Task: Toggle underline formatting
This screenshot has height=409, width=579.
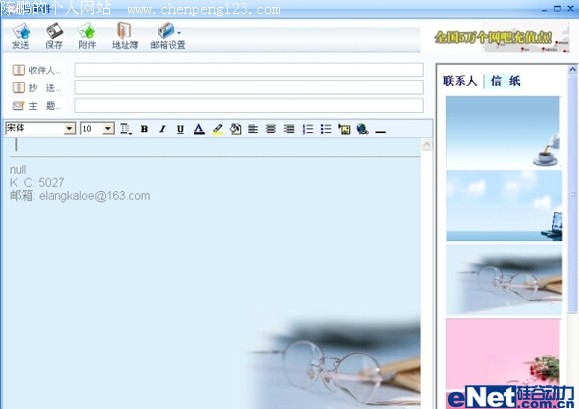Action: tap(180, 129)
